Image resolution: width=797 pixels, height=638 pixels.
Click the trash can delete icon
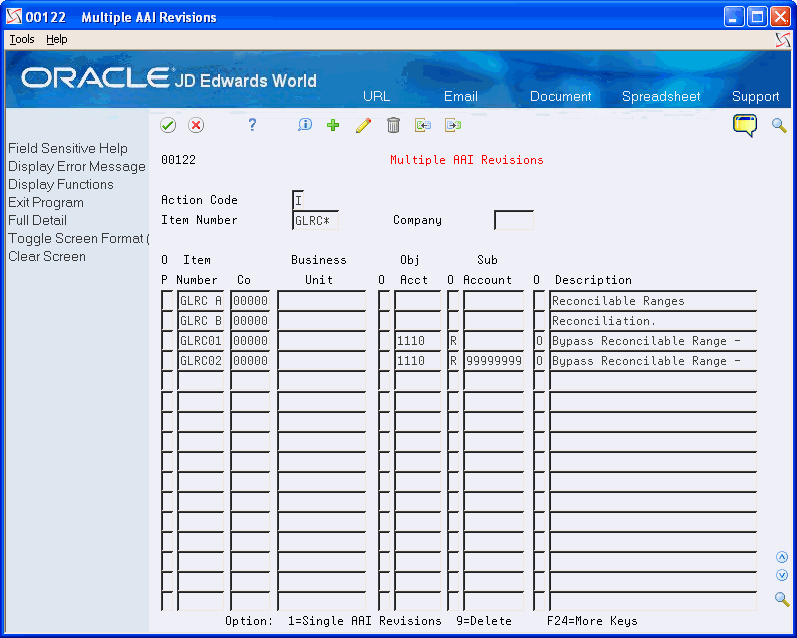point(393,125)
